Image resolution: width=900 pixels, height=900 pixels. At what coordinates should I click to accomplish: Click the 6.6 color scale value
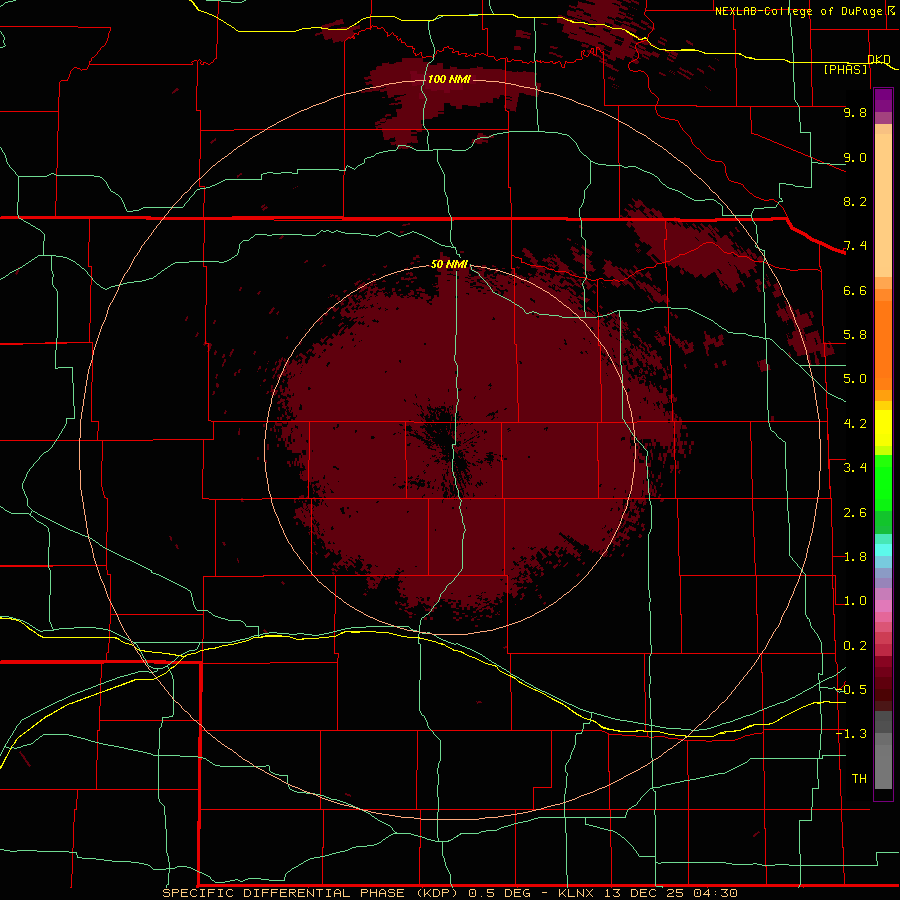point(855,290)
